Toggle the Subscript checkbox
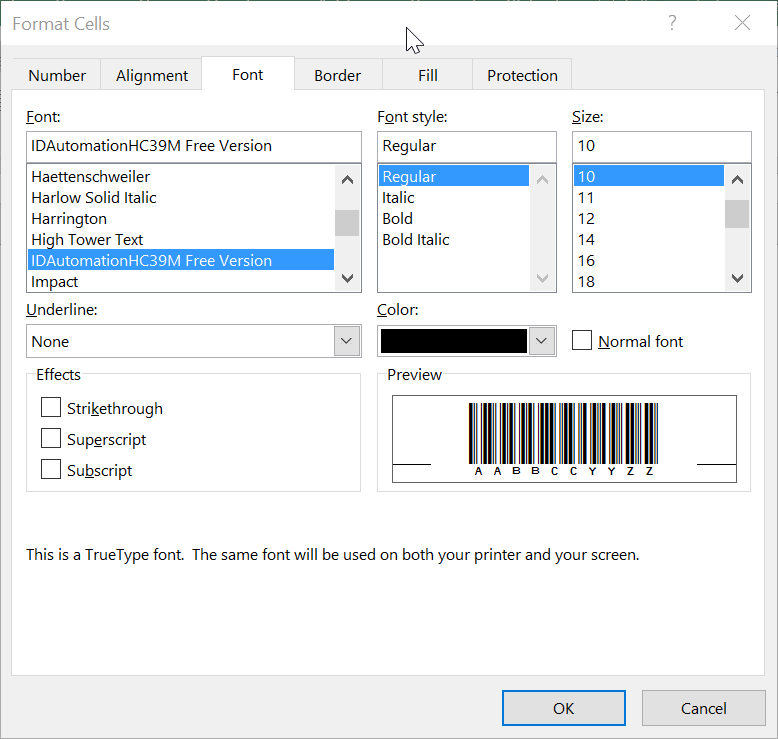The height and width of the screenshot is (739, 778). (51, 470)
